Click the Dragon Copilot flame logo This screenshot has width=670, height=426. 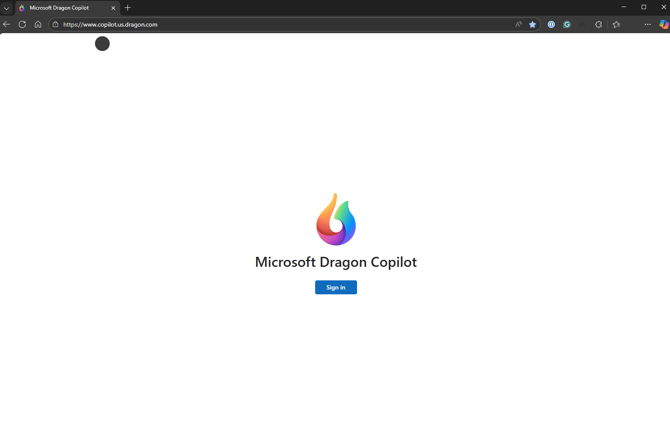click(336, 219)
